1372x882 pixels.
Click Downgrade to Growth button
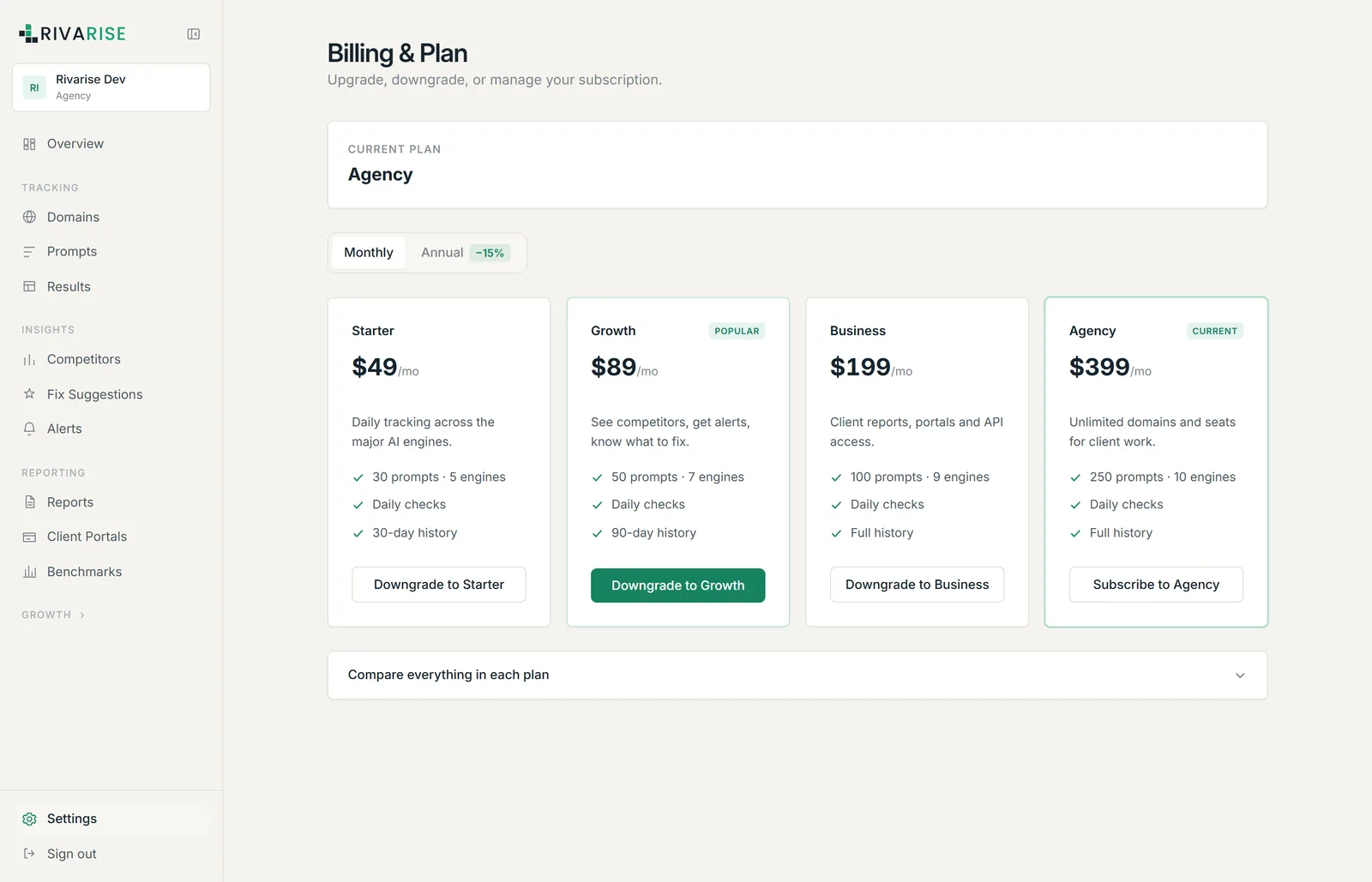tap(677, 585)
